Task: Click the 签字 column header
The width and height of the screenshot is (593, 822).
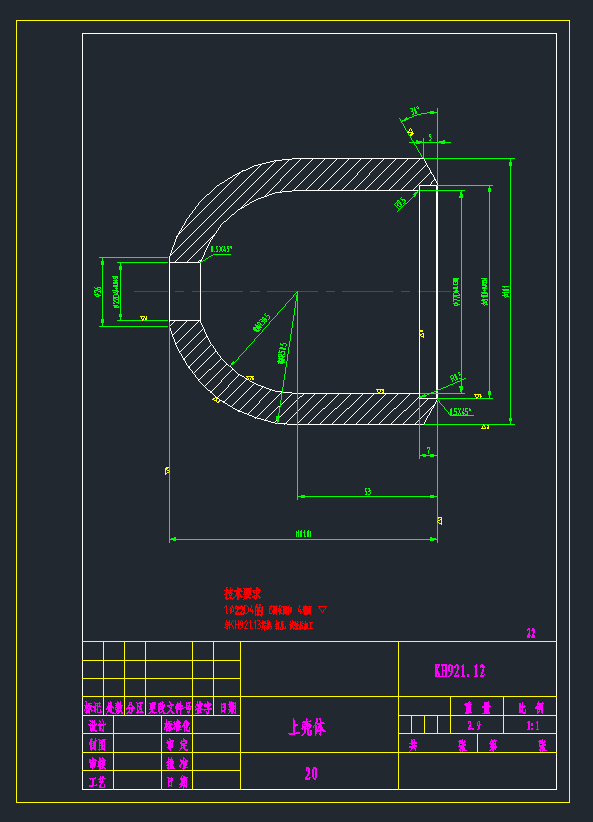Action: (x=203, y=708)
